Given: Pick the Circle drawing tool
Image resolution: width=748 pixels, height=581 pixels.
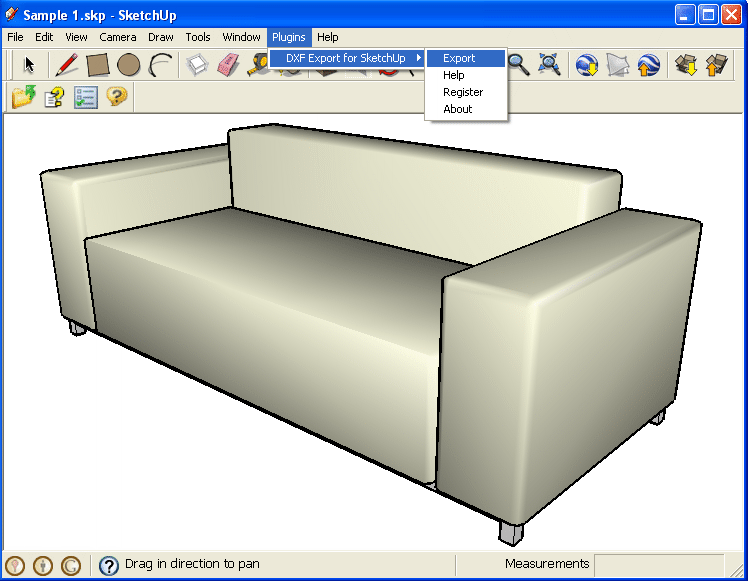Looking at the screenshot, I should (128, 65).
